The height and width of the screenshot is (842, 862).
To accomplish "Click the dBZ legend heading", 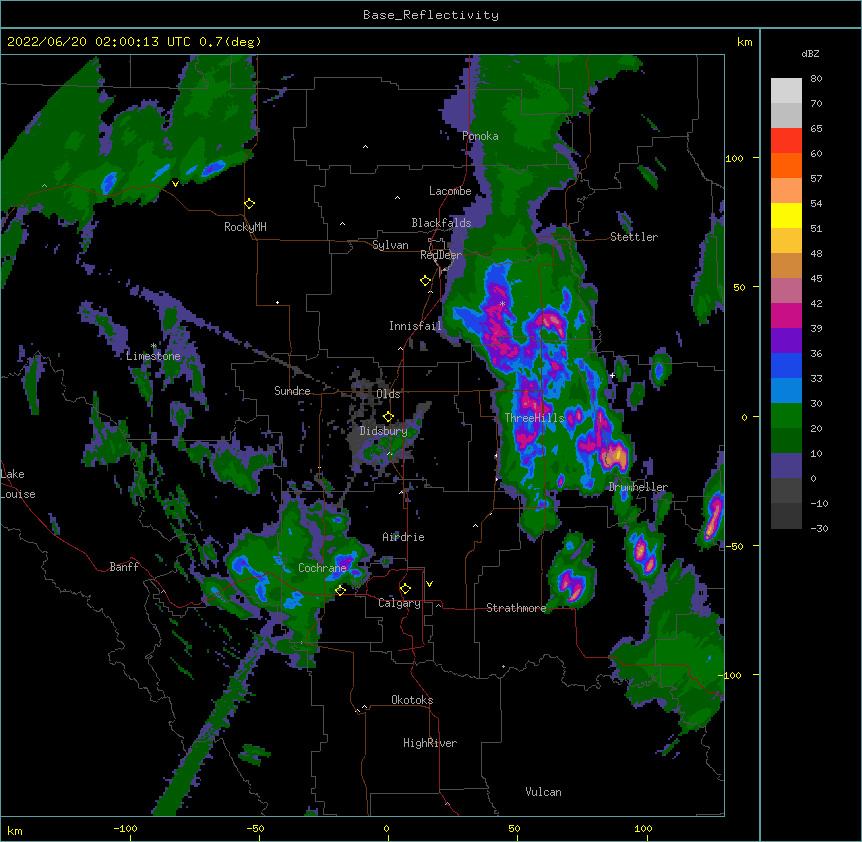I will coord(810,53).
